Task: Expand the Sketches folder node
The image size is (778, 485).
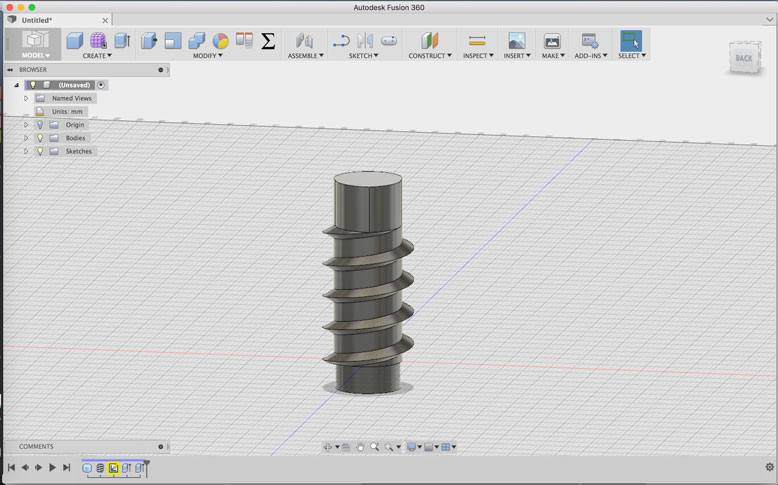Action: 26,151
